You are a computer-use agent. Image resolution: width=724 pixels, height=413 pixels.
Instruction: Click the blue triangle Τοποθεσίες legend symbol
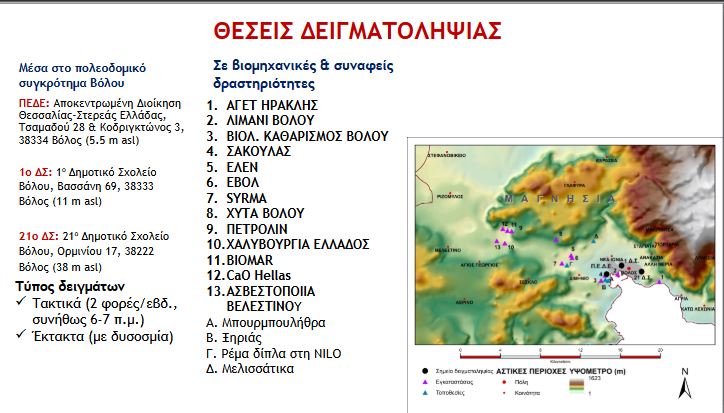pyautogui.click(x=424, y=393)
